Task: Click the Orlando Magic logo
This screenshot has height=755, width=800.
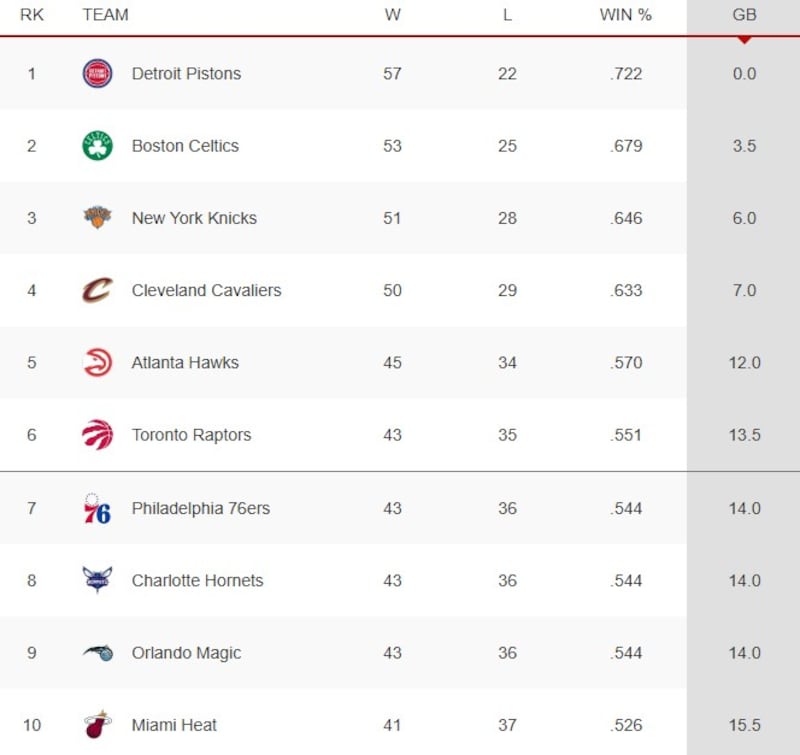Action: [97, 653]
